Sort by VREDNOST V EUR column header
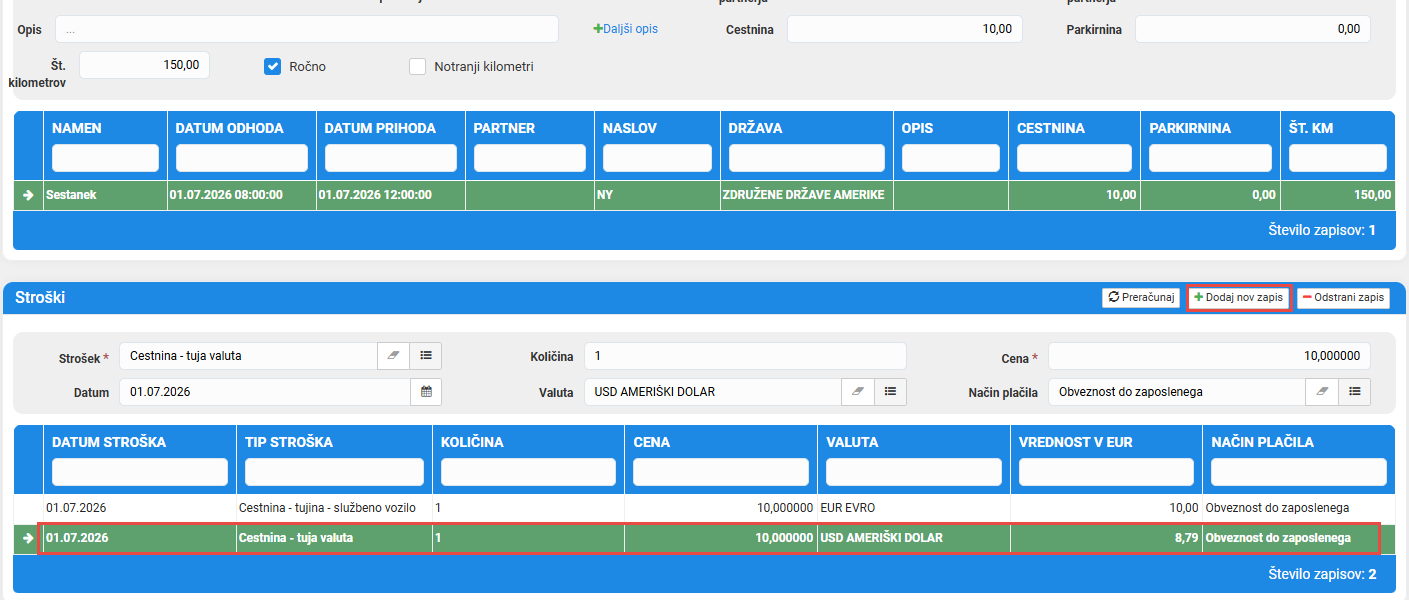This screenshot has width=1409, height=600. tap(1076, 442)
